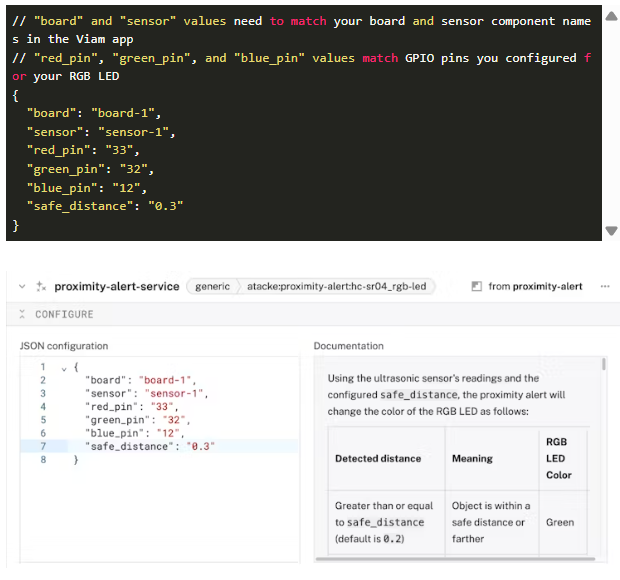Fold the JSON object at line 1

pyautogui.click(x=63, y=367)
